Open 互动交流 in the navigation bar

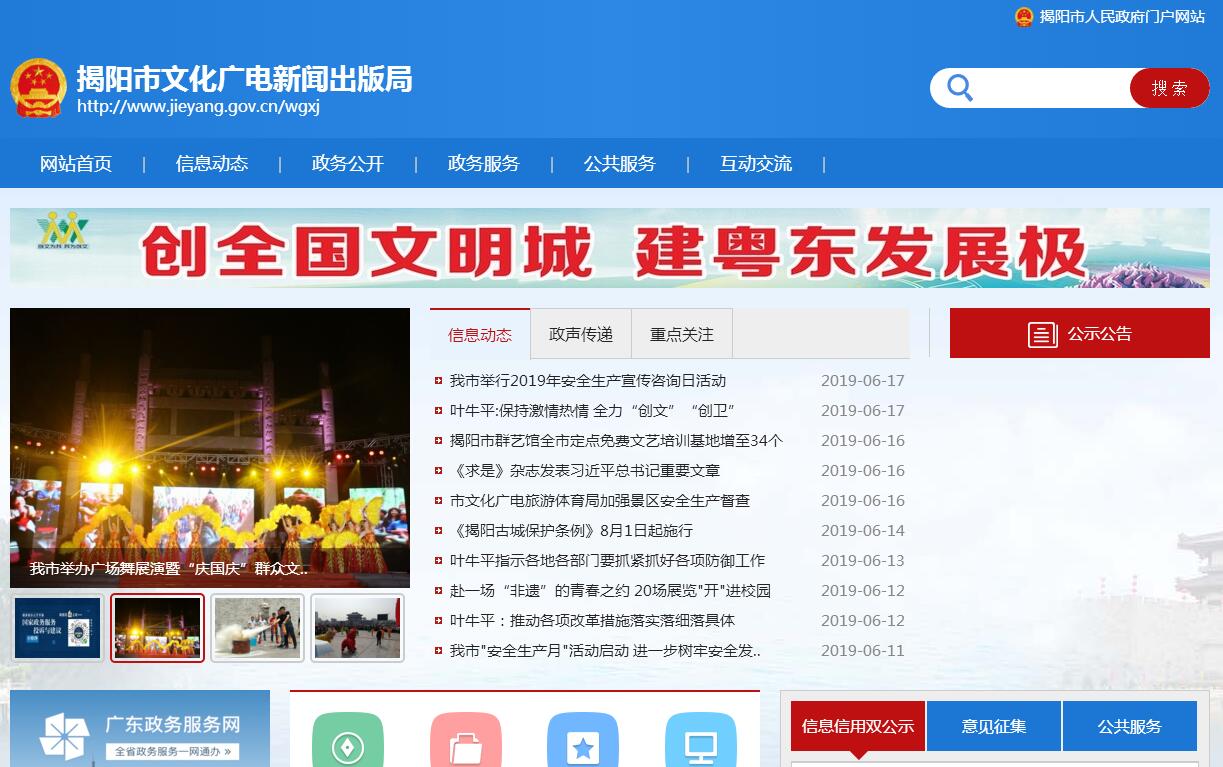(x=756, y=164)
